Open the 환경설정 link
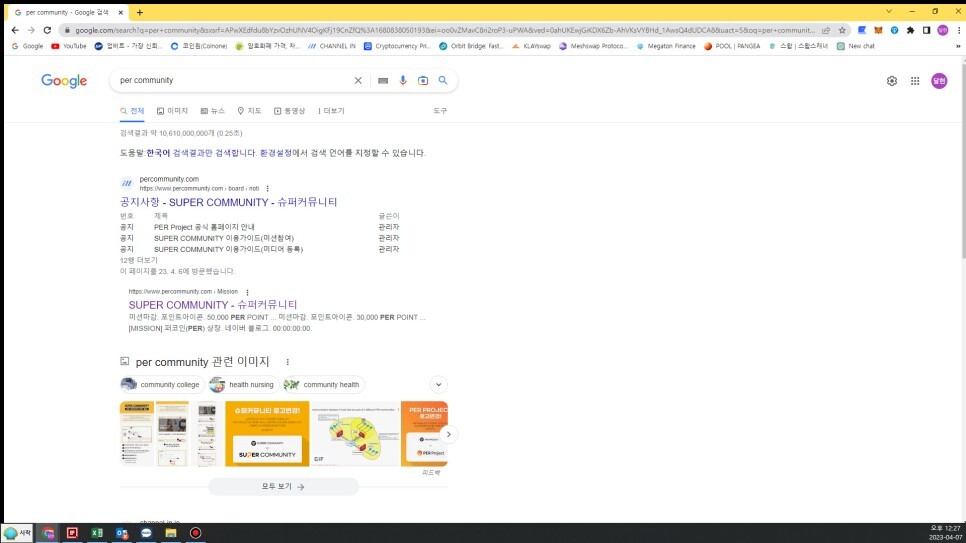 tap(275, 153)
